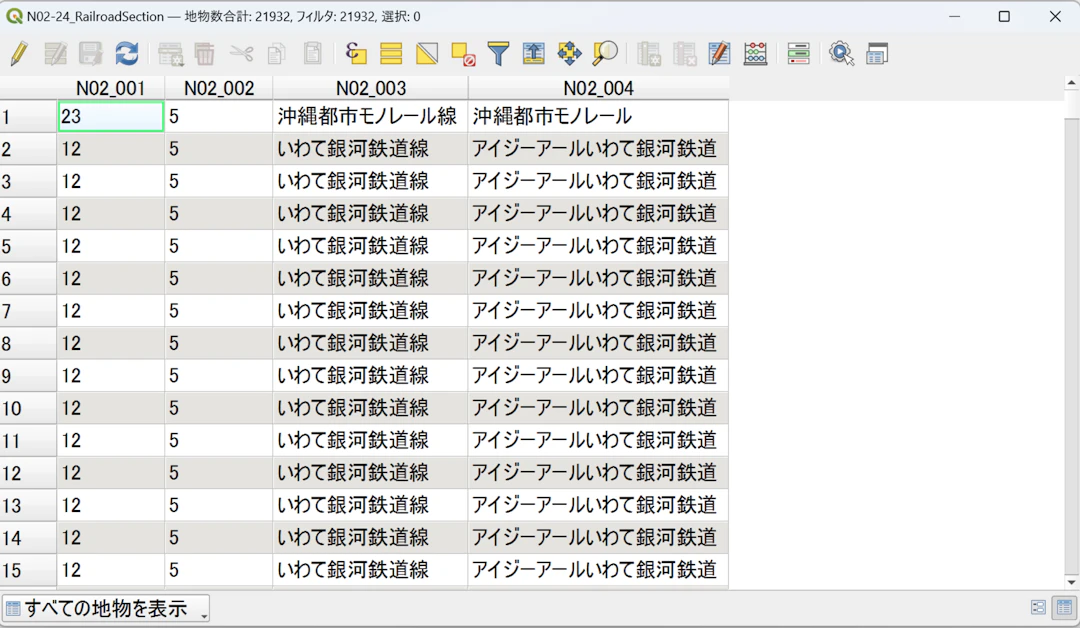Click the select all features icon
Viewport: 1080px width, 628px height.
[391, 53]
